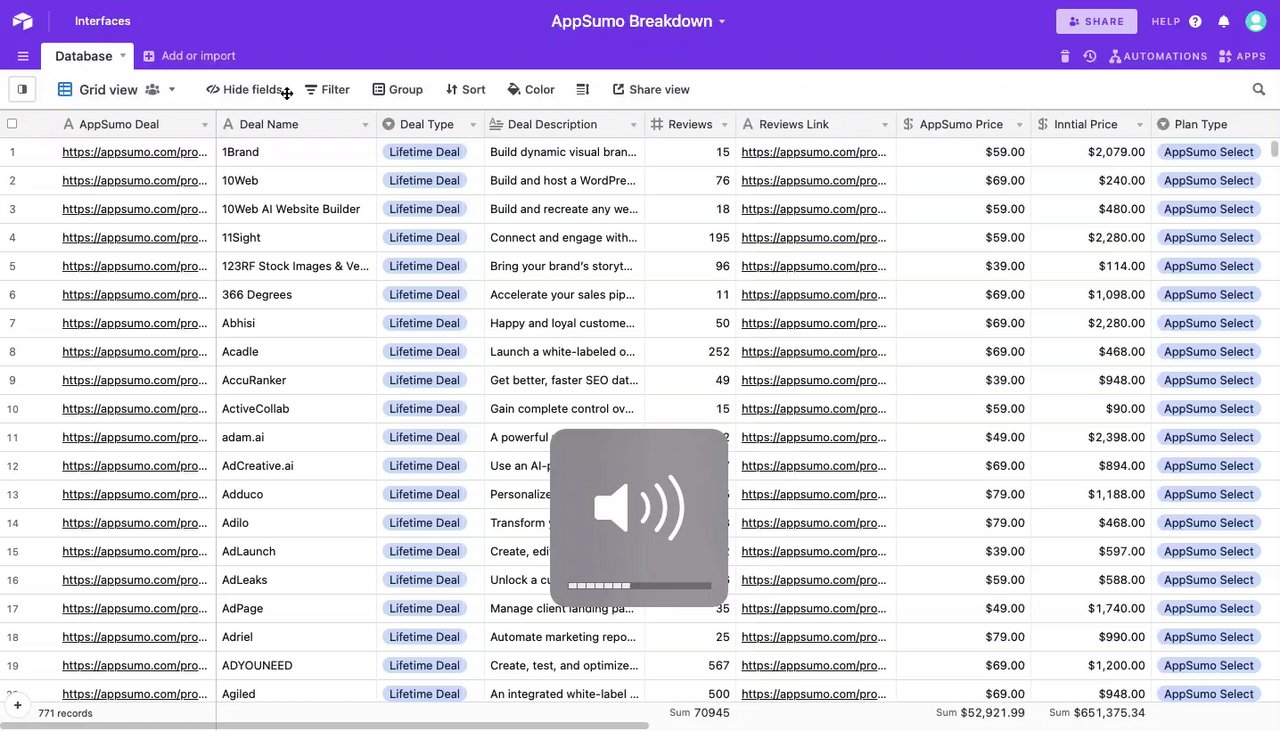This screenshot has height=731, width=1280.
Task: Open the Sort options
Action: (x=466, y=89)
